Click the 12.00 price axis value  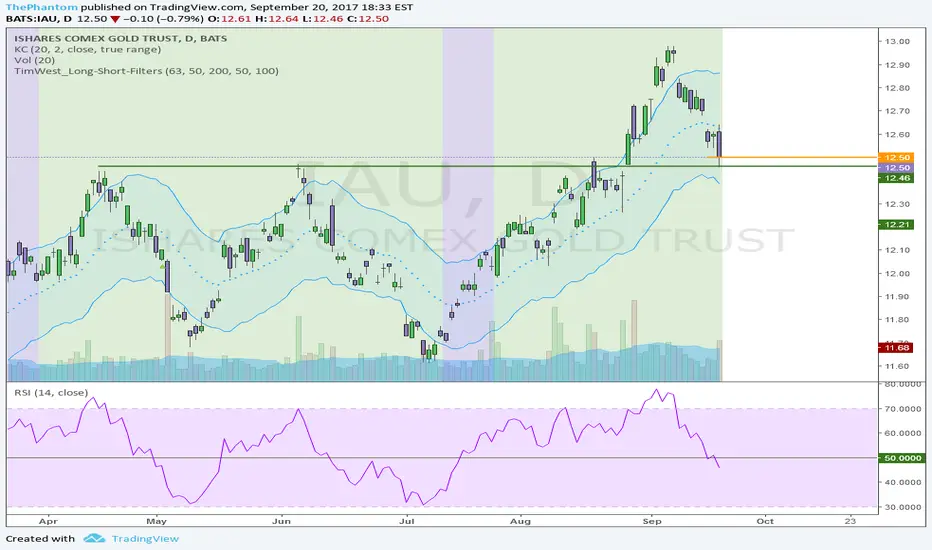(x=897, y=274)
